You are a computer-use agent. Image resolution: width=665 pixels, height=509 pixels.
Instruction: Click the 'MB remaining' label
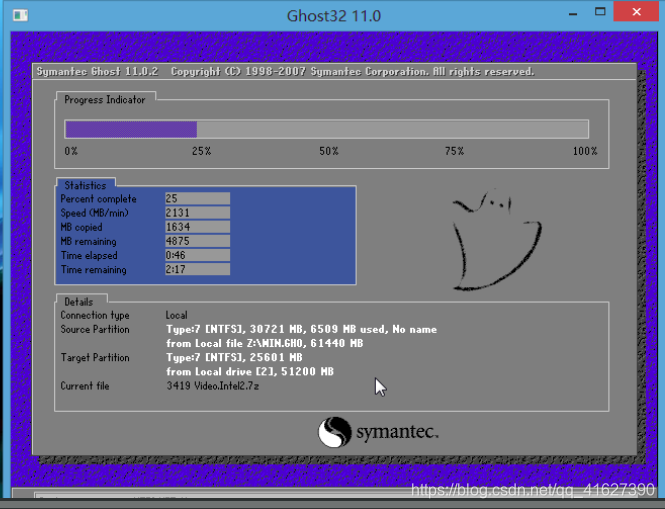pyautogui.click(x=88, y=241)
